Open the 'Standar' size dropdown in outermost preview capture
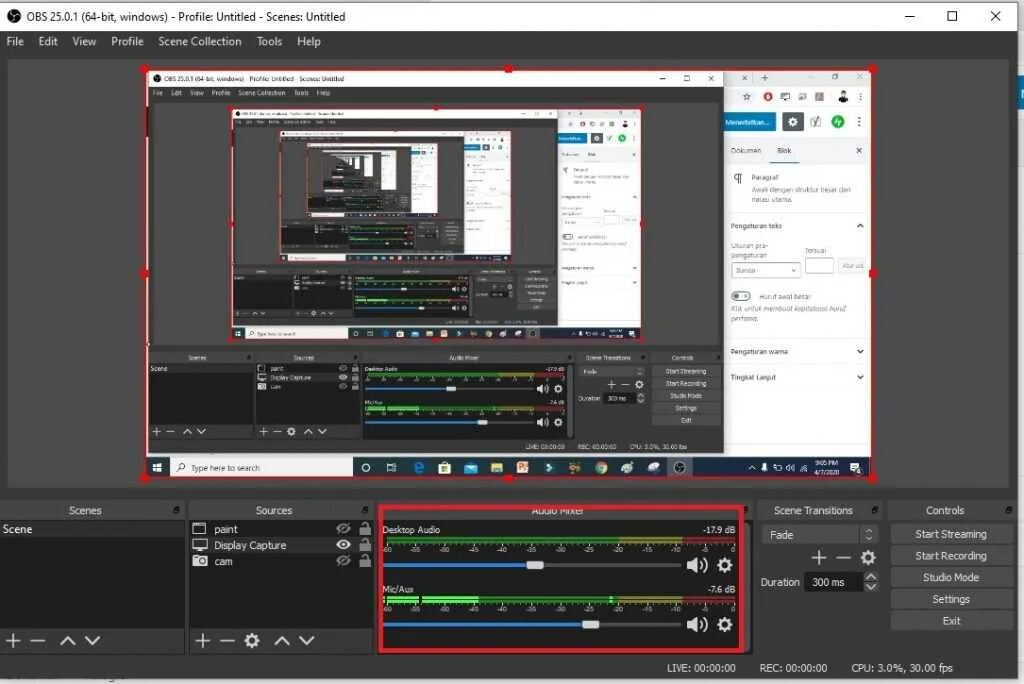The image size is (1024, 684). (x=765, y=270)
